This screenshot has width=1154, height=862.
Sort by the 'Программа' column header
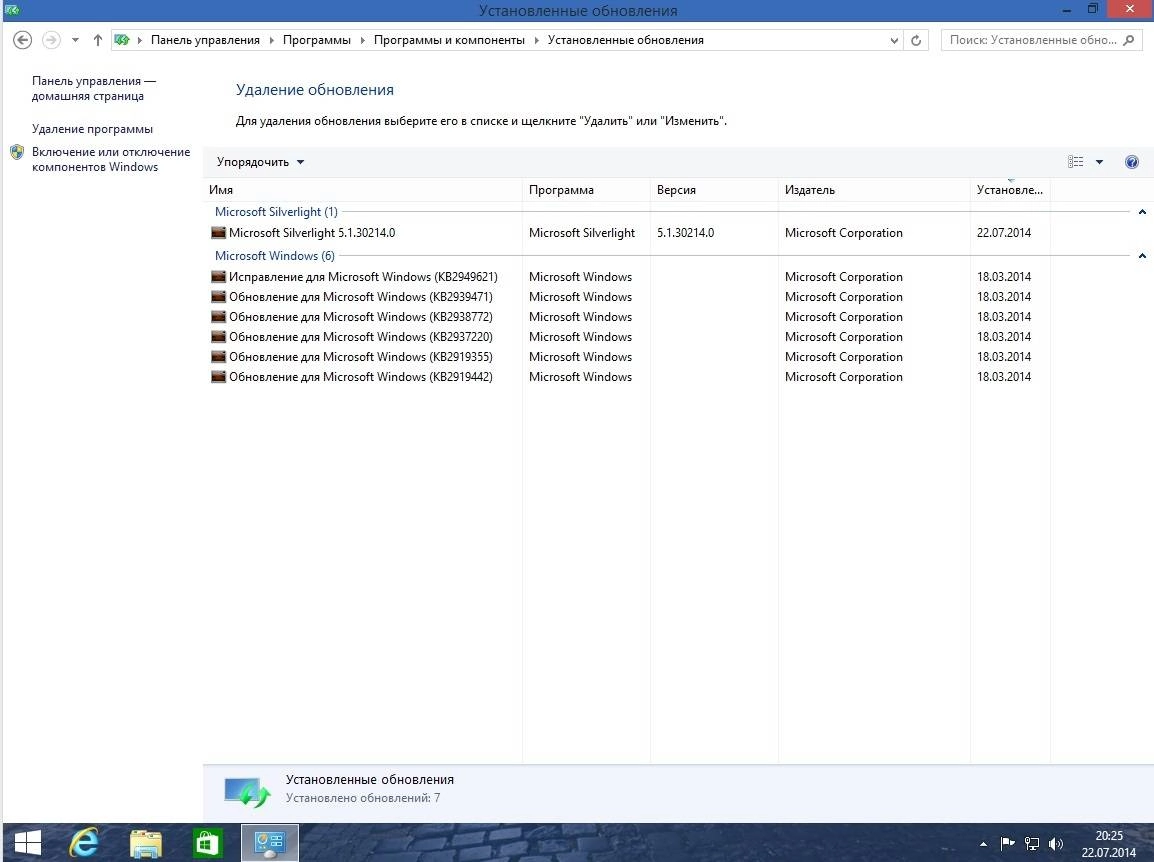coord(586,190)
